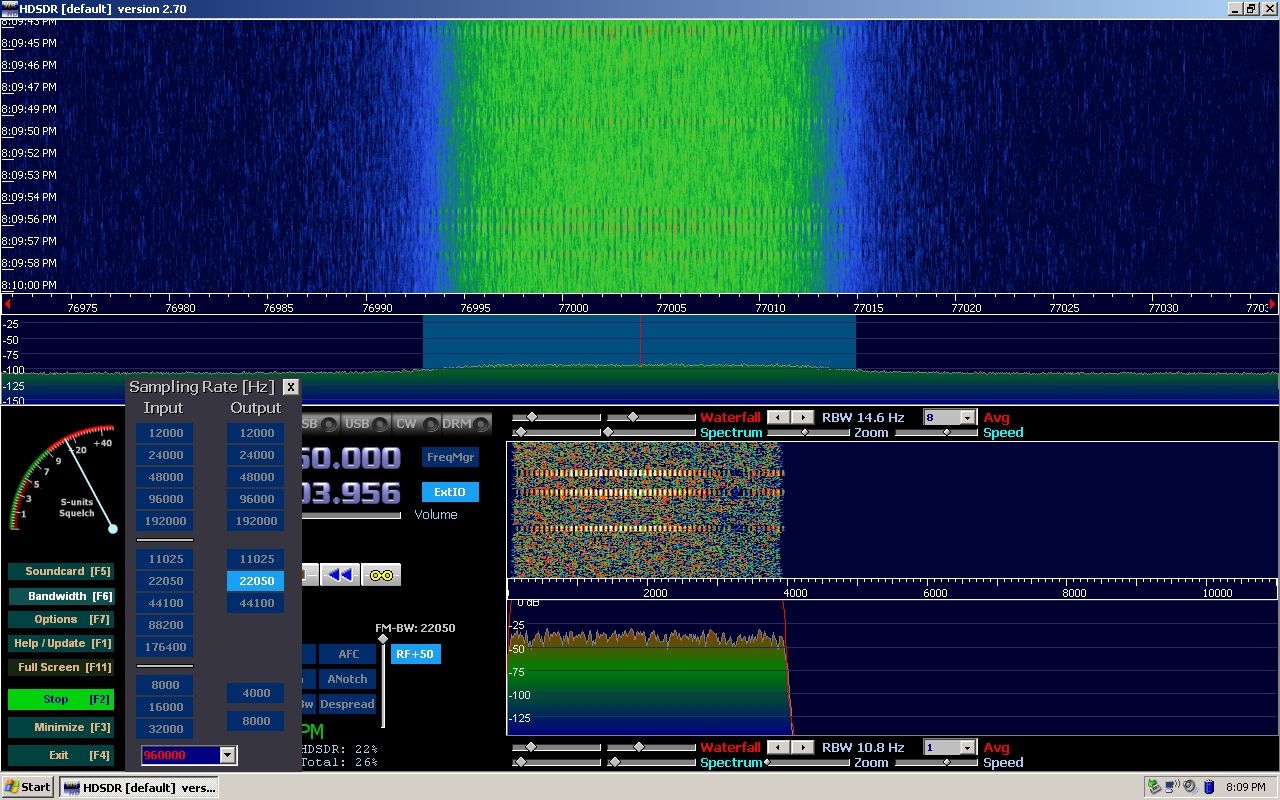Screen dimensions: 1280x800
Task: Toggle the AFC button
Action: tap(348, 654)
